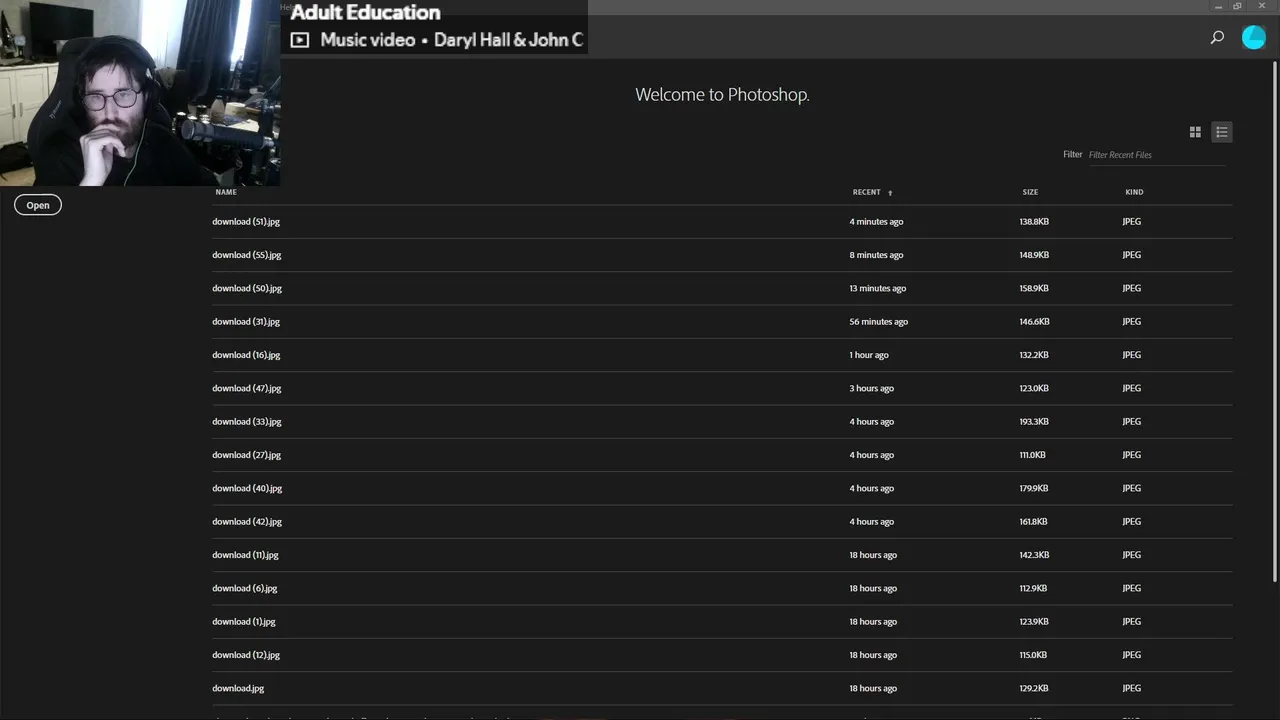Viewport: 1280px width, 720px height.
Task: Click the 161.8KB size value
Action: (x=1033, y=522)
